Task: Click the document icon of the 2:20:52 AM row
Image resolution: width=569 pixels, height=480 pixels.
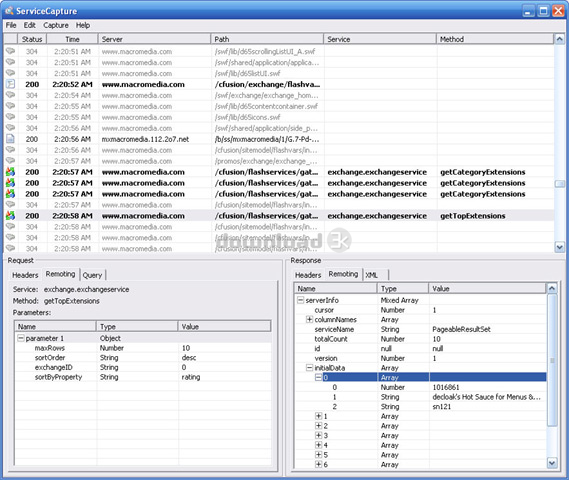Action: [x=11, y=84]
